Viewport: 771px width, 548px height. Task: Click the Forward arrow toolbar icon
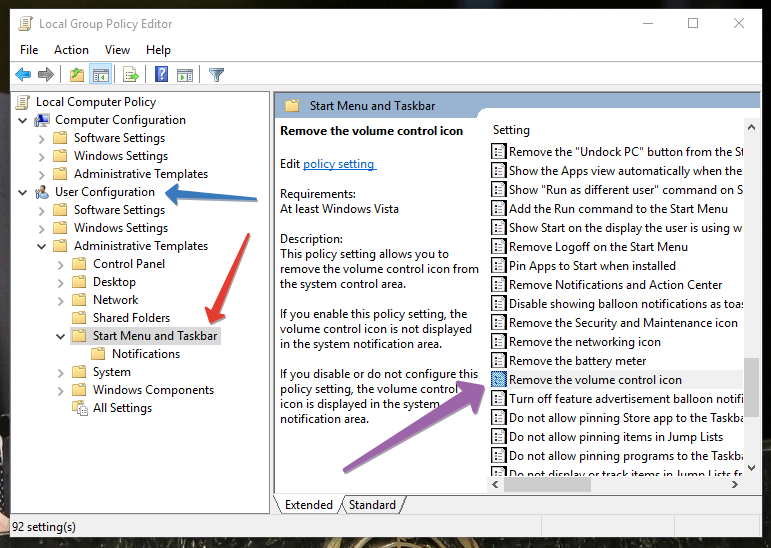46,75
